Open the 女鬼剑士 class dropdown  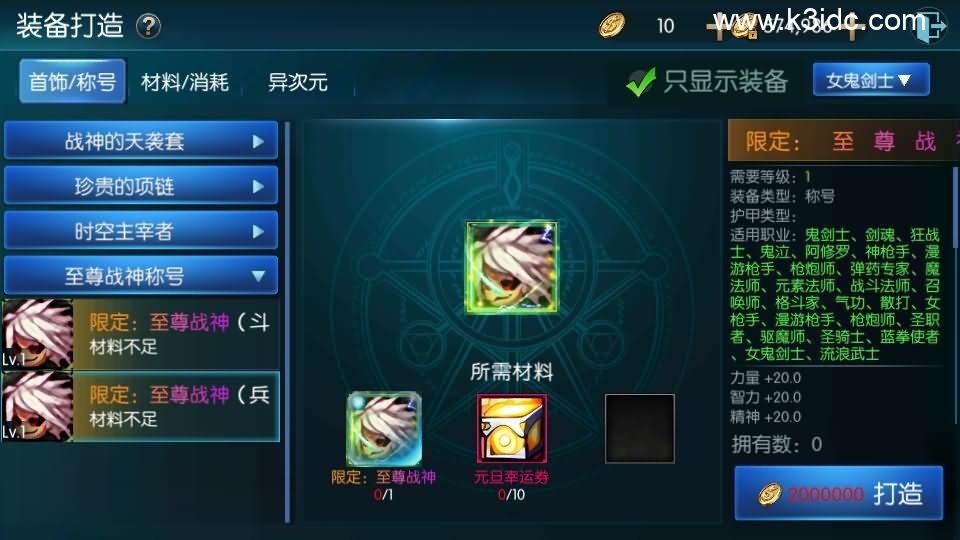tap(871, 80)
